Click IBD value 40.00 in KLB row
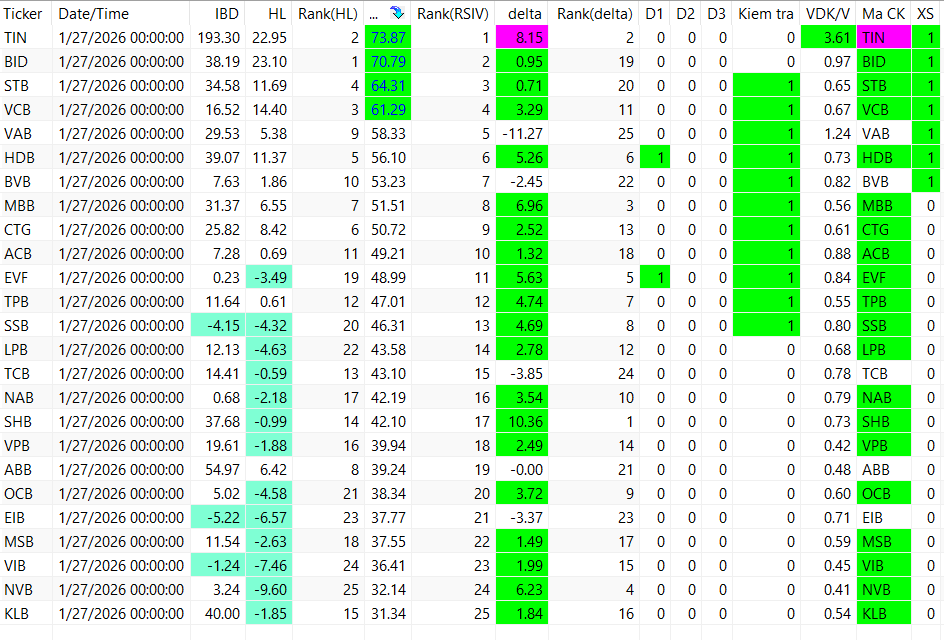Image resolution: width=944 pixels, height=640 pixels. click(x=222, y=614)
